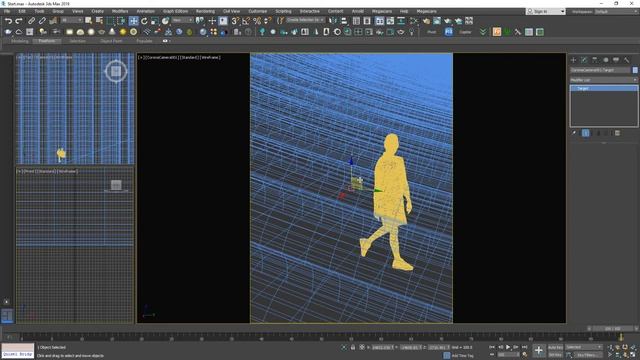
Task: Toggle Percent Snap on the main toolbar
Action: pos(257,21)
